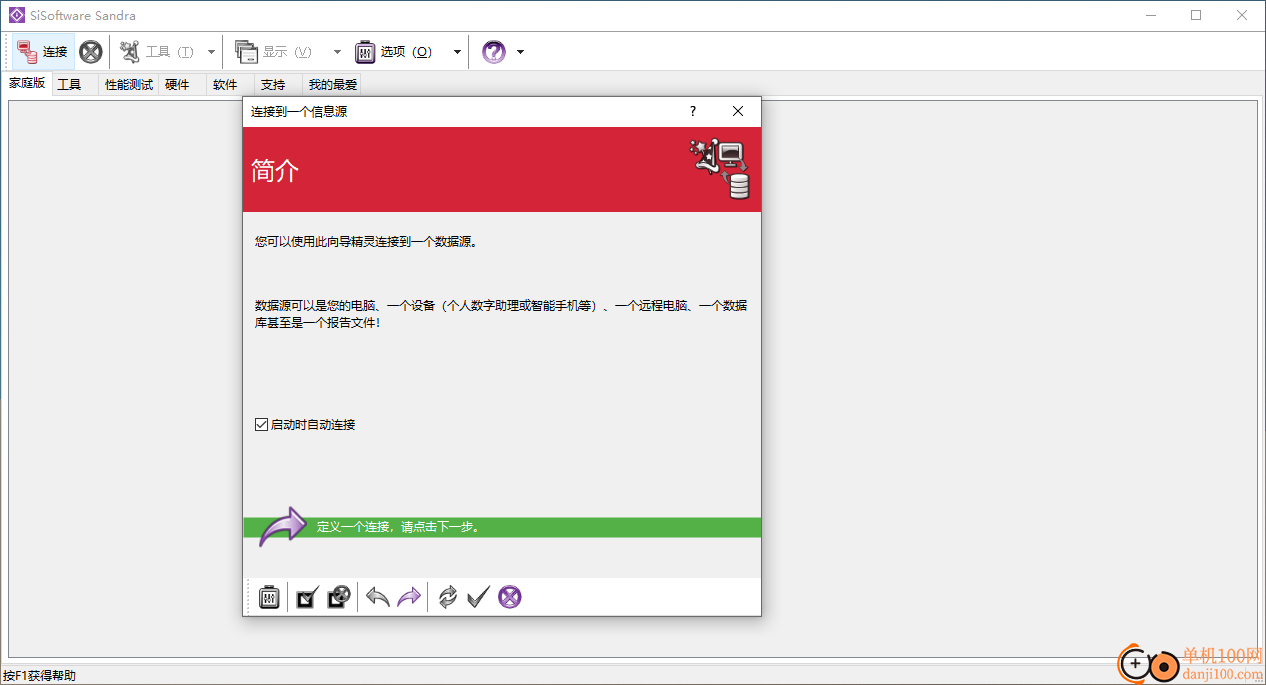This screenshot has width=1266, height=685.
Task: Switch to the 家庭版 tab
Action: [x=28, y=84]
